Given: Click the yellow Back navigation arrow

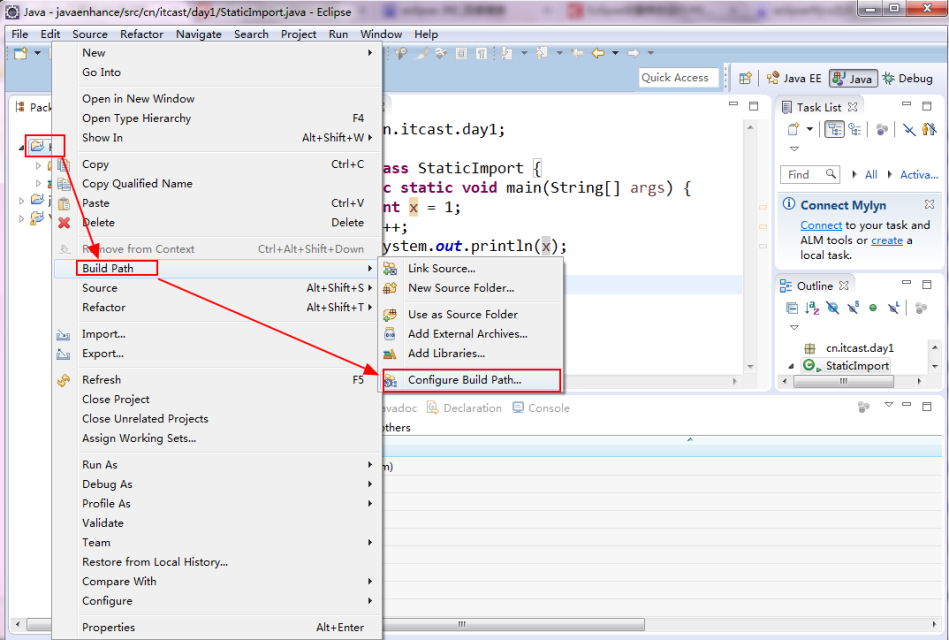Looking at the screenshot, I should 598,53.
